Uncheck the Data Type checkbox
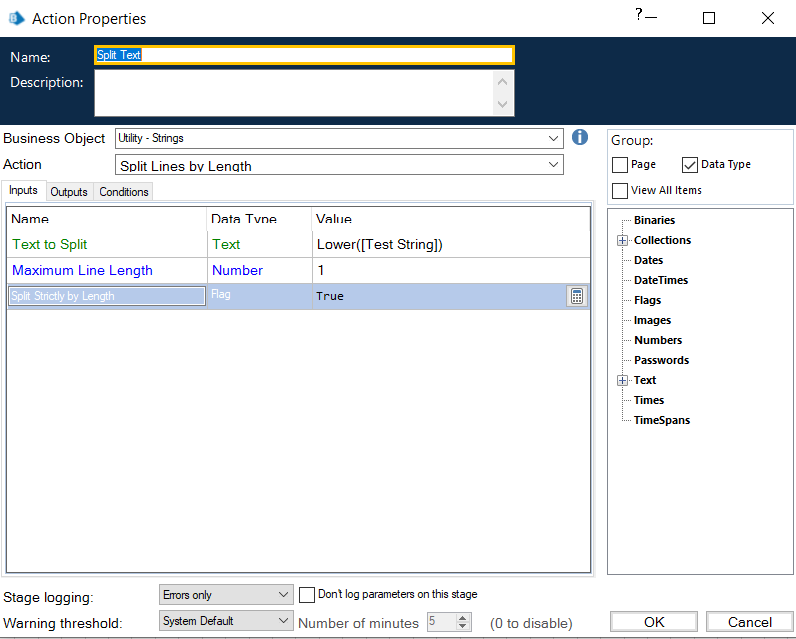 pos(690,165)
